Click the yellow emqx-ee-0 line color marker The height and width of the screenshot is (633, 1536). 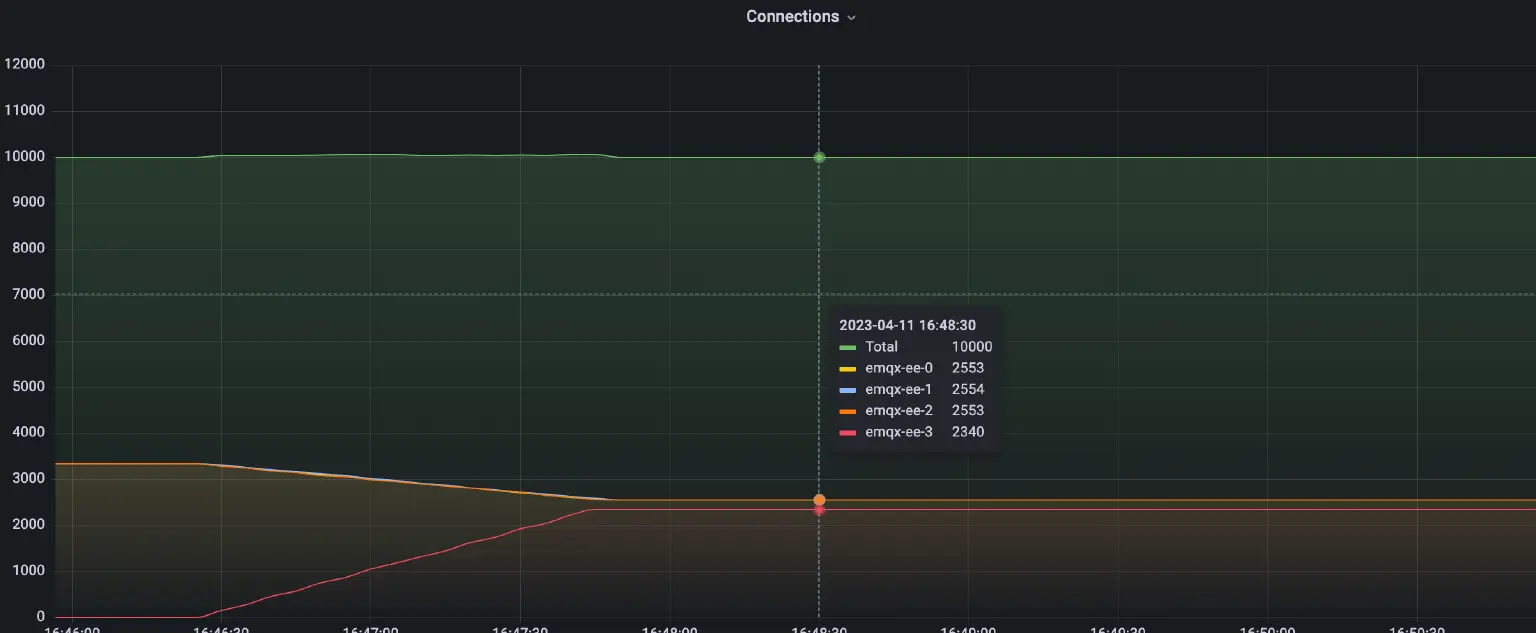pos(850,368)
